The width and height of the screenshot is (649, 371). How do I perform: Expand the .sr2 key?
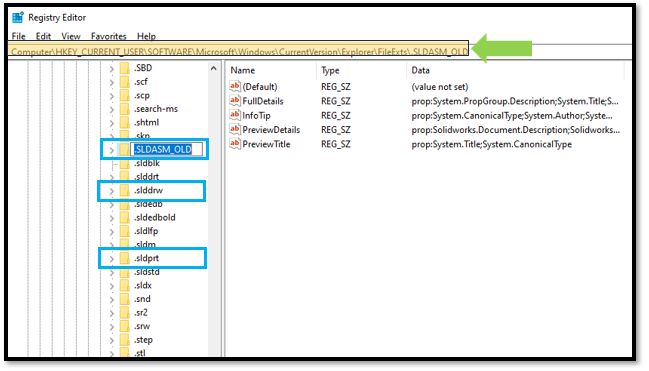[112, 313]
